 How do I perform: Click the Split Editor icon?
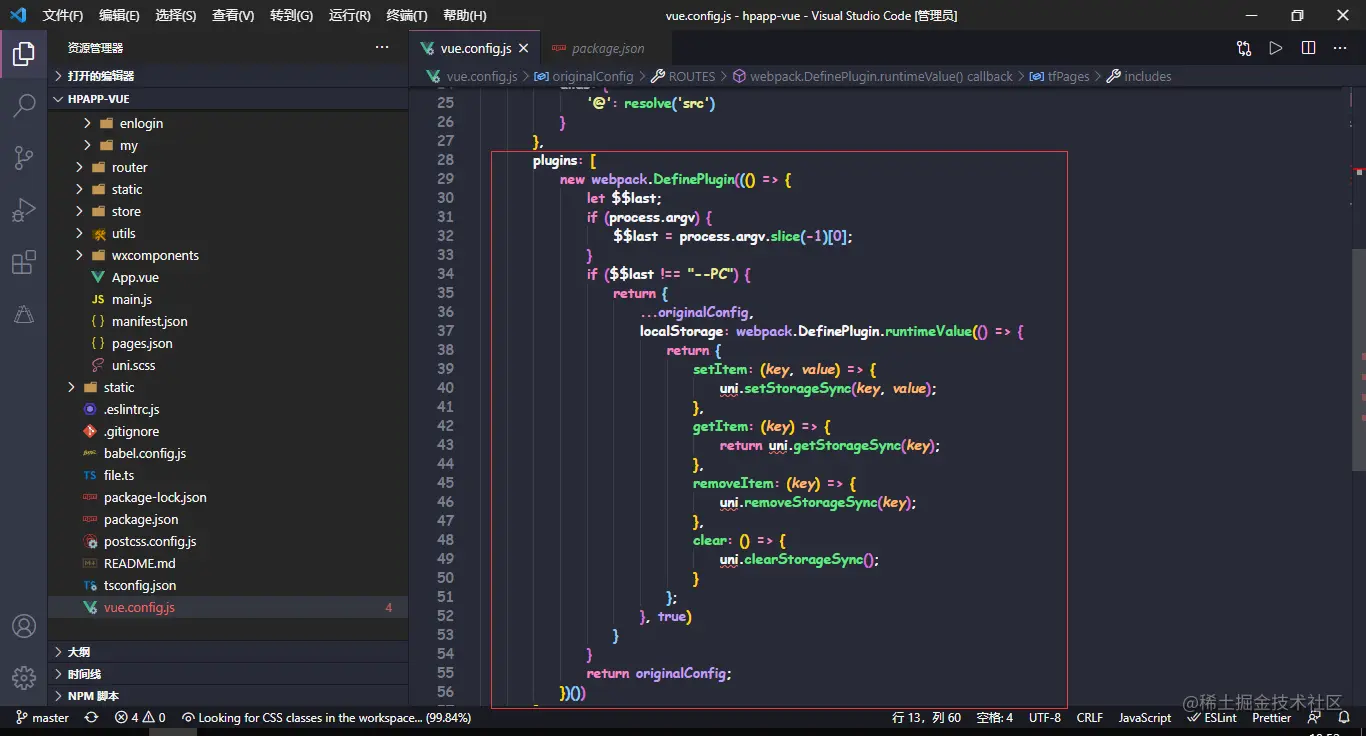(x=1308, y=48)
